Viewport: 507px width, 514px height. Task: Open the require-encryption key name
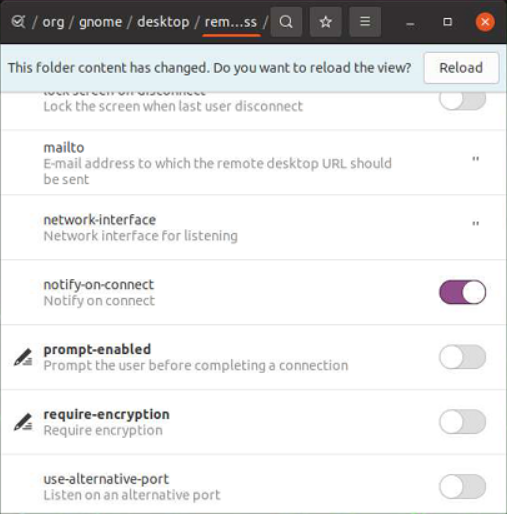coord(107,414)
